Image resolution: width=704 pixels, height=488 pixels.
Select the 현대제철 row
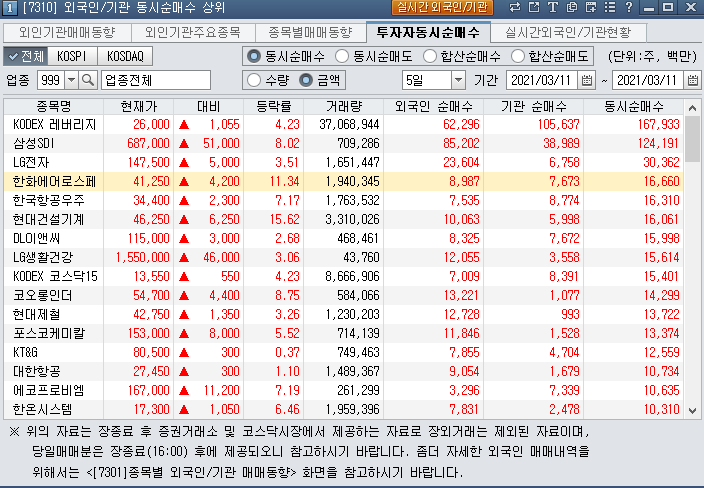point(343,314)
